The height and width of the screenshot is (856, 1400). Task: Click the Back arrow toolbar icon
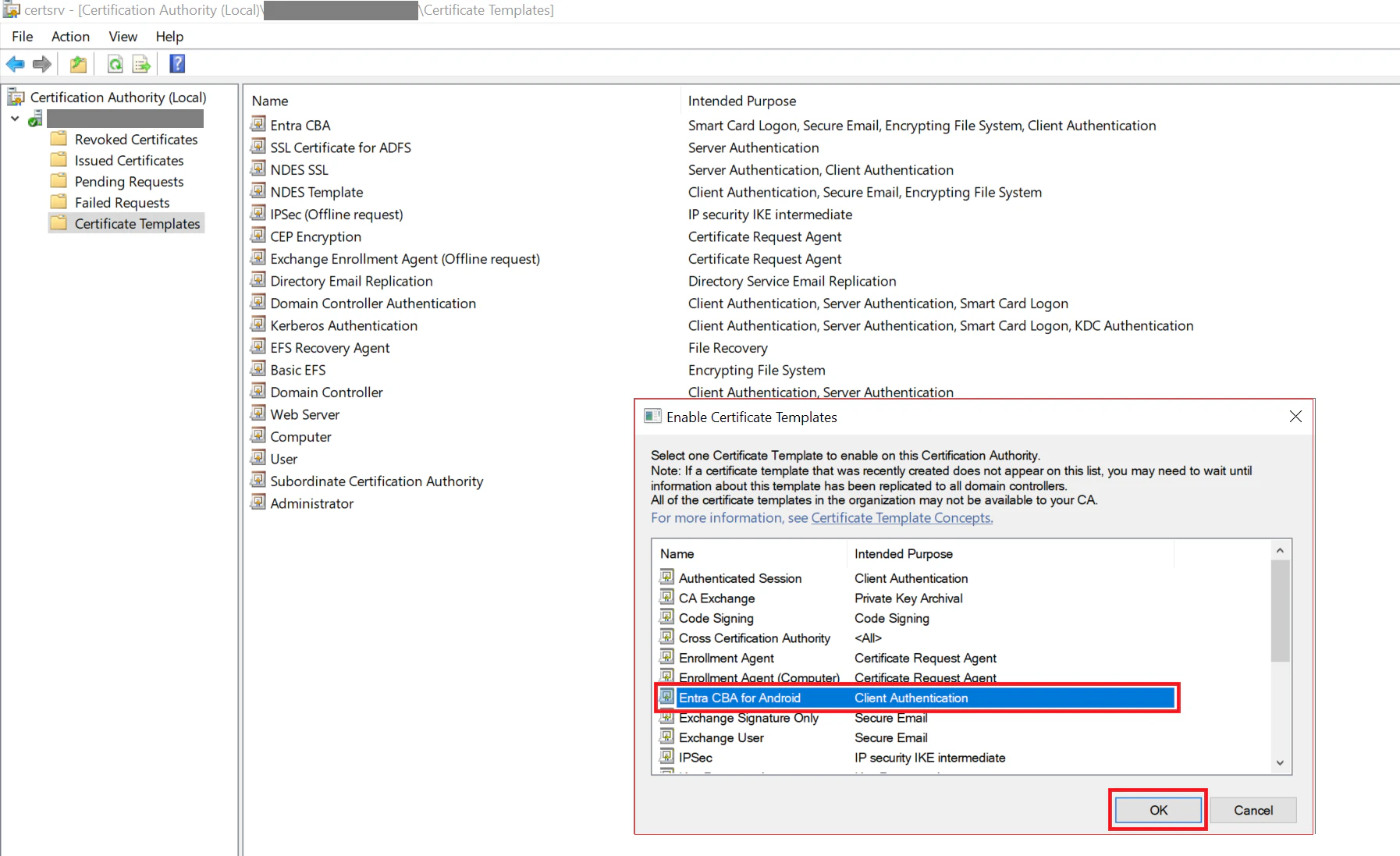pyautogui.click(x=15, y=64)
